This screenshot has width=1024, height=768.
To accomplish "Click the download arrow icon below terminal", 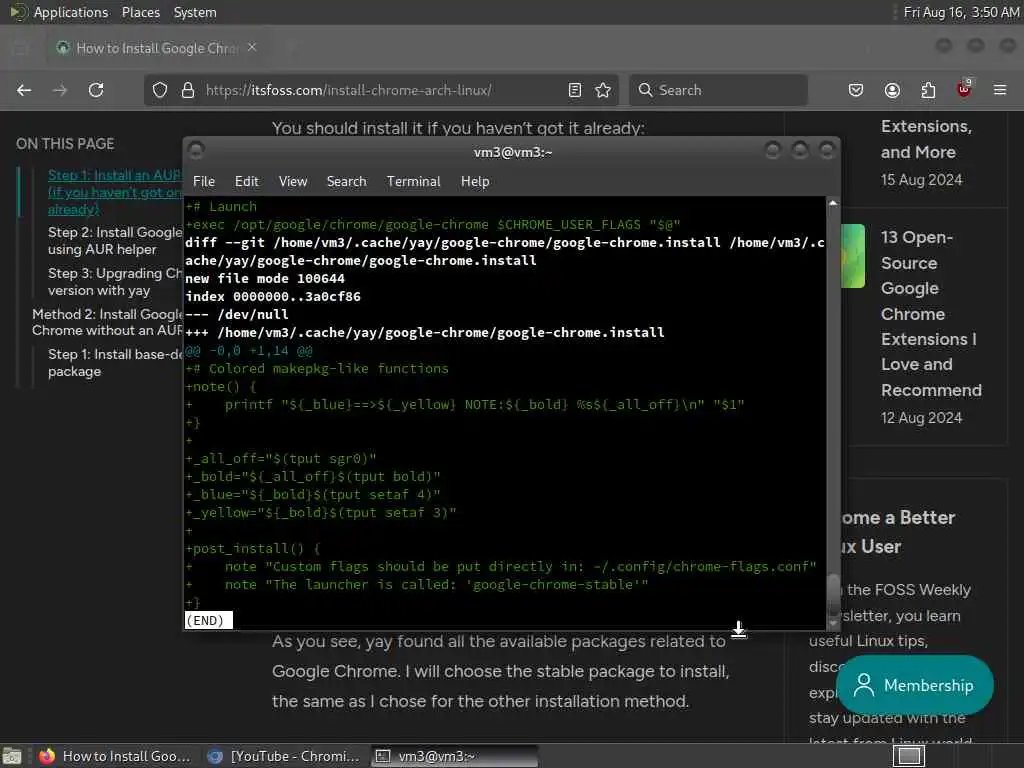I will (739, 630).
